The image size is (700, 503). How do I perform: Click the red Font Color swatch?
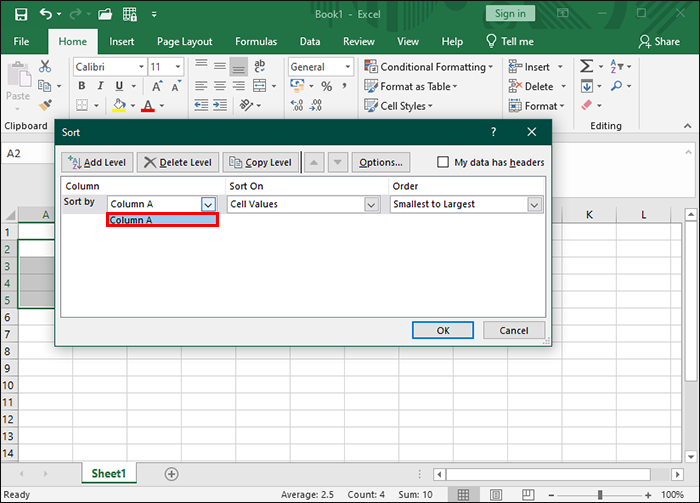148,106
